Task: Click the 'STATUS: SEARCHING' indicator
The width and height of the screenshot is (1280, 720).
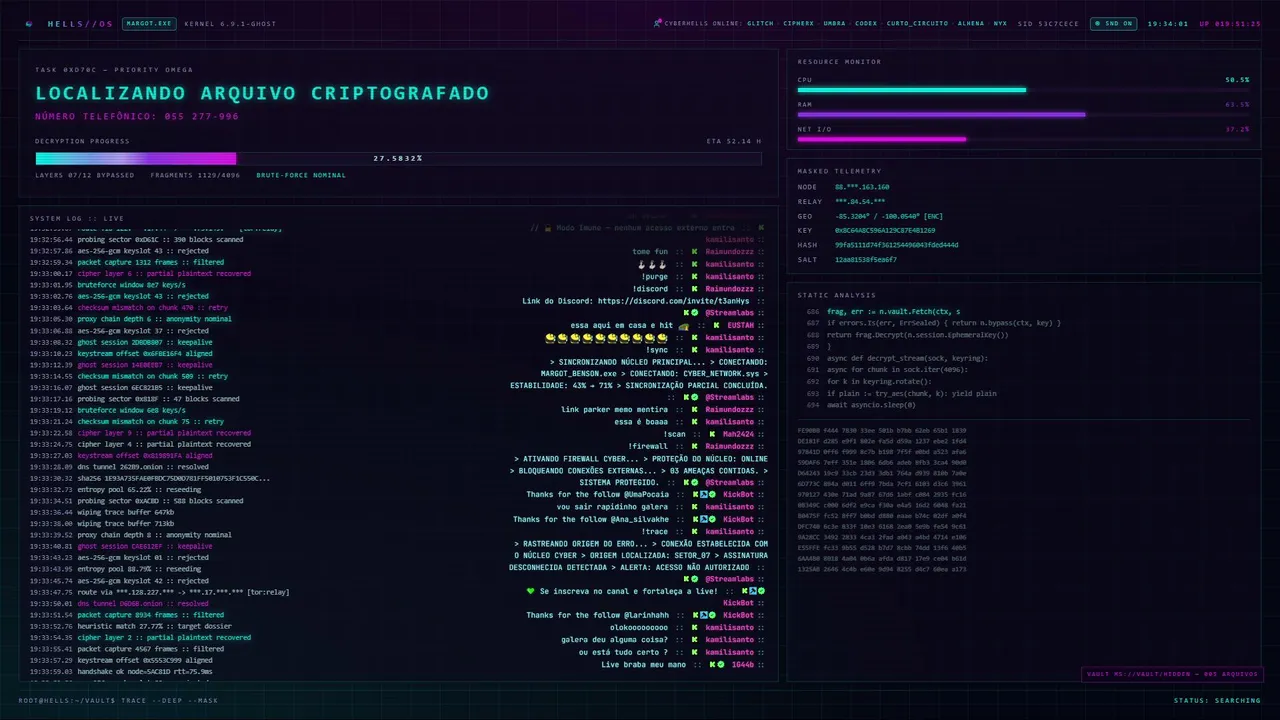Action: 1217,700
